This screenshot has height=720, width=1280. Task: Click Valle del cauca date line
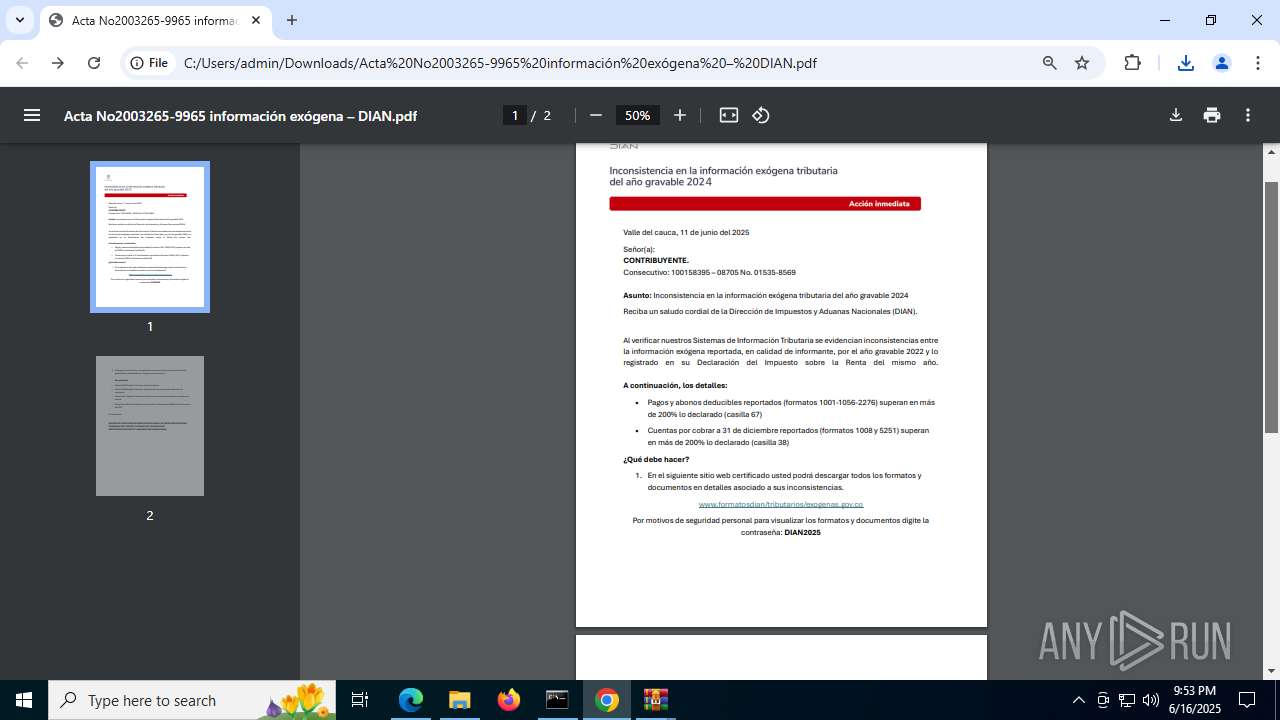686,232
